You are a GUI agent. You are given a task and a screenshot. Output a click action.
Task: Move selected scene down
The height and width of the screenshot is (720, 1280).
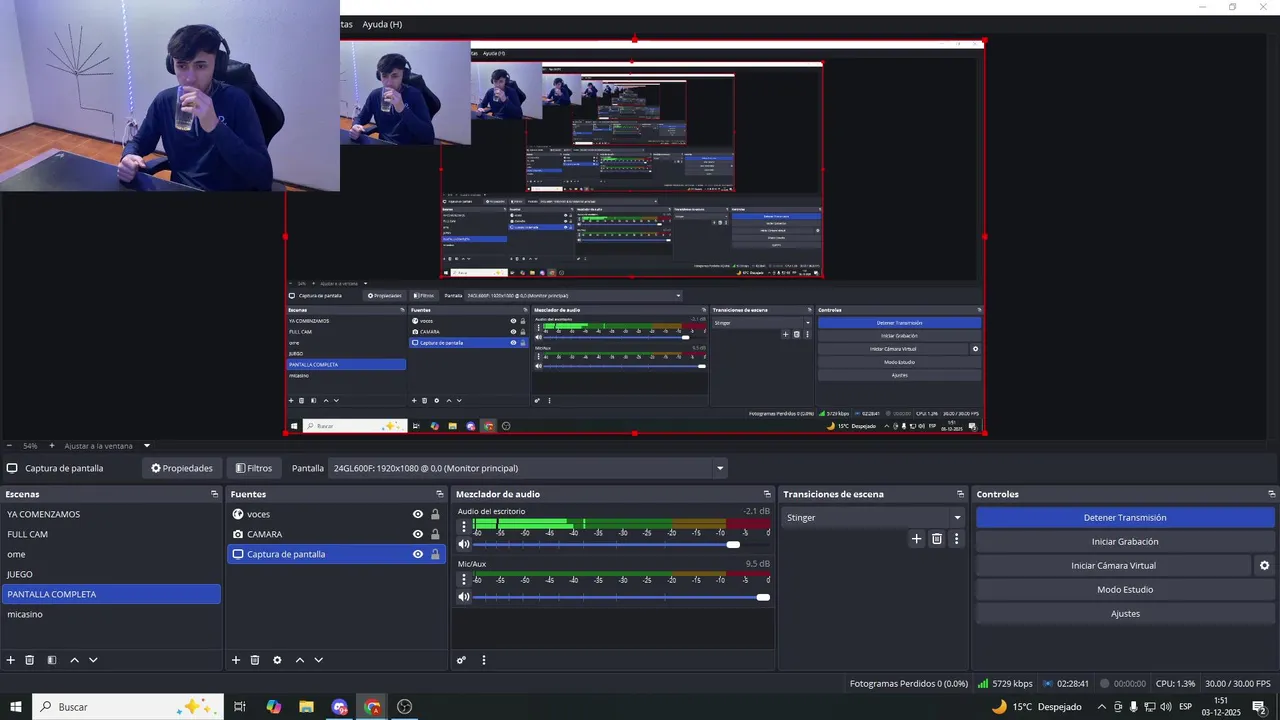pyautogui.click(x=93, y=660)
